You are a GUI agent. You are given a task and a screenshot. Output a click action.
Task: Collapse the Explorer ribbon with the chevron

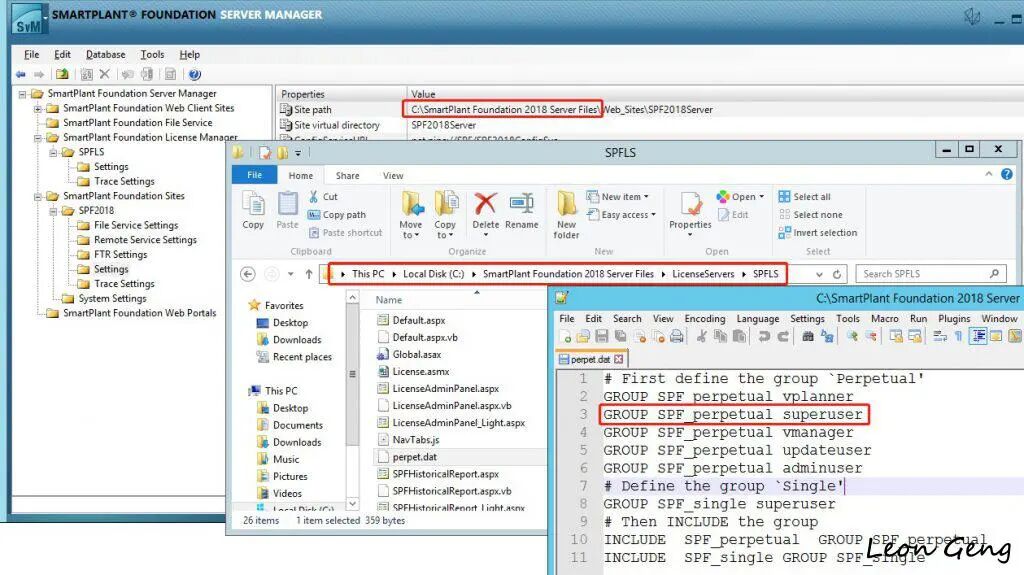989,174
